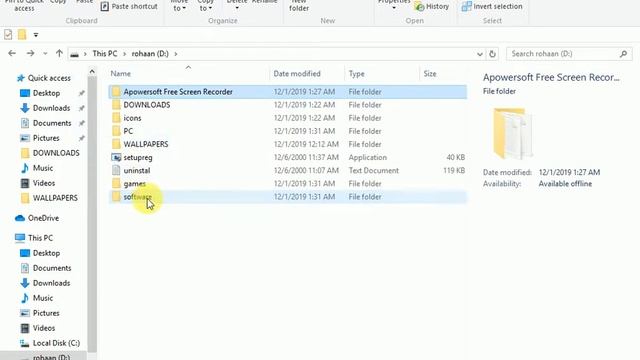The height and width of the screenshot is (360, 640).
Task: Select the PC folder row
Action: 288,131
